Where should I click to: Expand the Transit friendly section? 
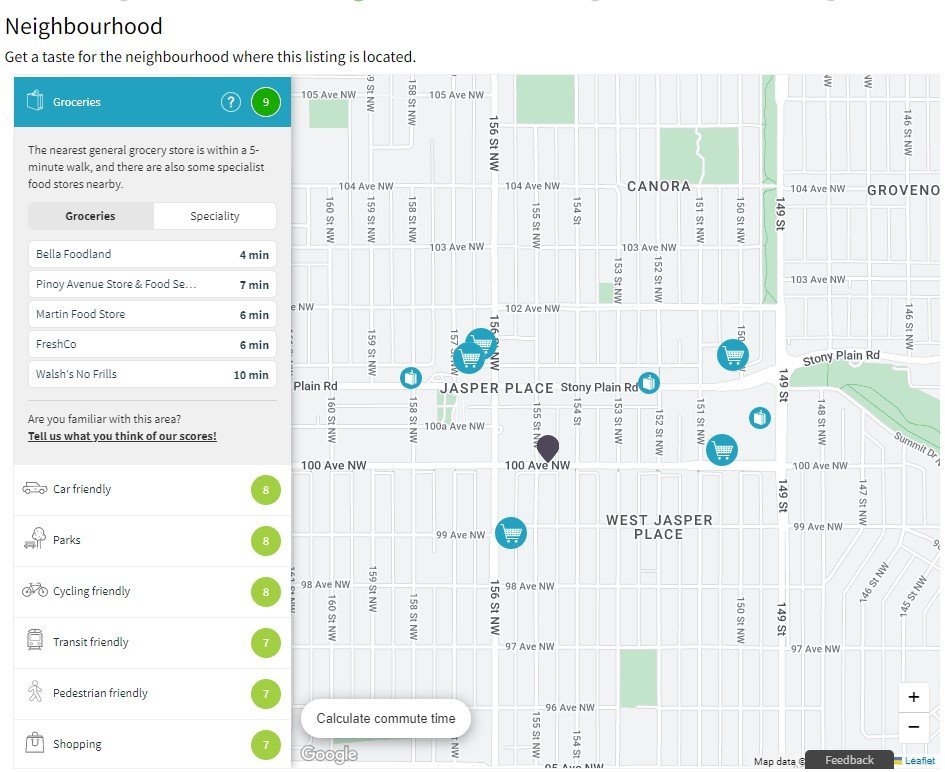pos(152,642)
